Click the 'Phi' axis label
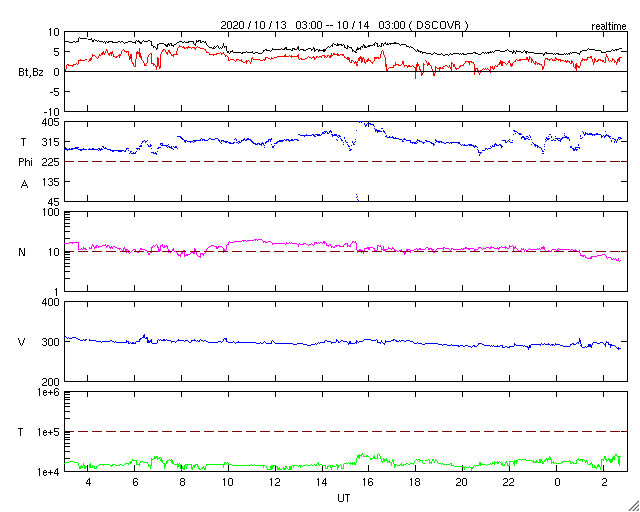Screen dimensions: 640x512 coord(25,163)
